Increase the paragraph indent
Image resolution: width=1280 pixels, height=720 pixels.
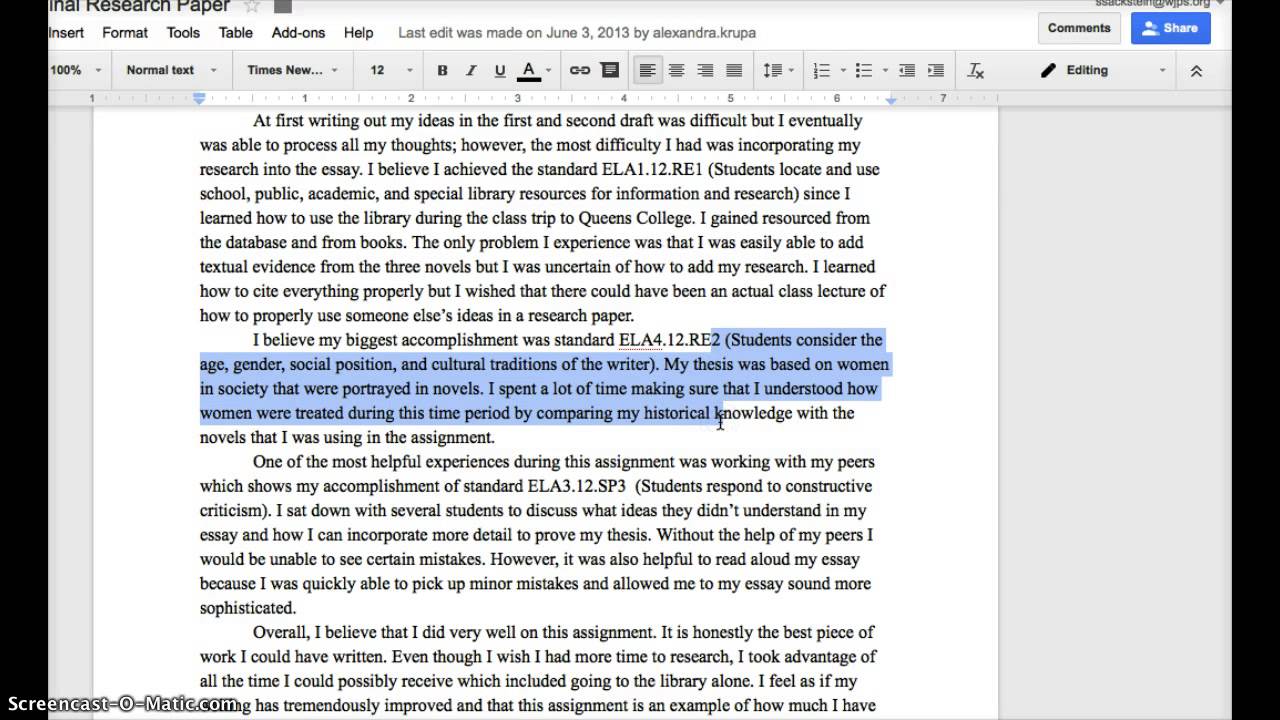pyautogui.click(x=936, y=70)
